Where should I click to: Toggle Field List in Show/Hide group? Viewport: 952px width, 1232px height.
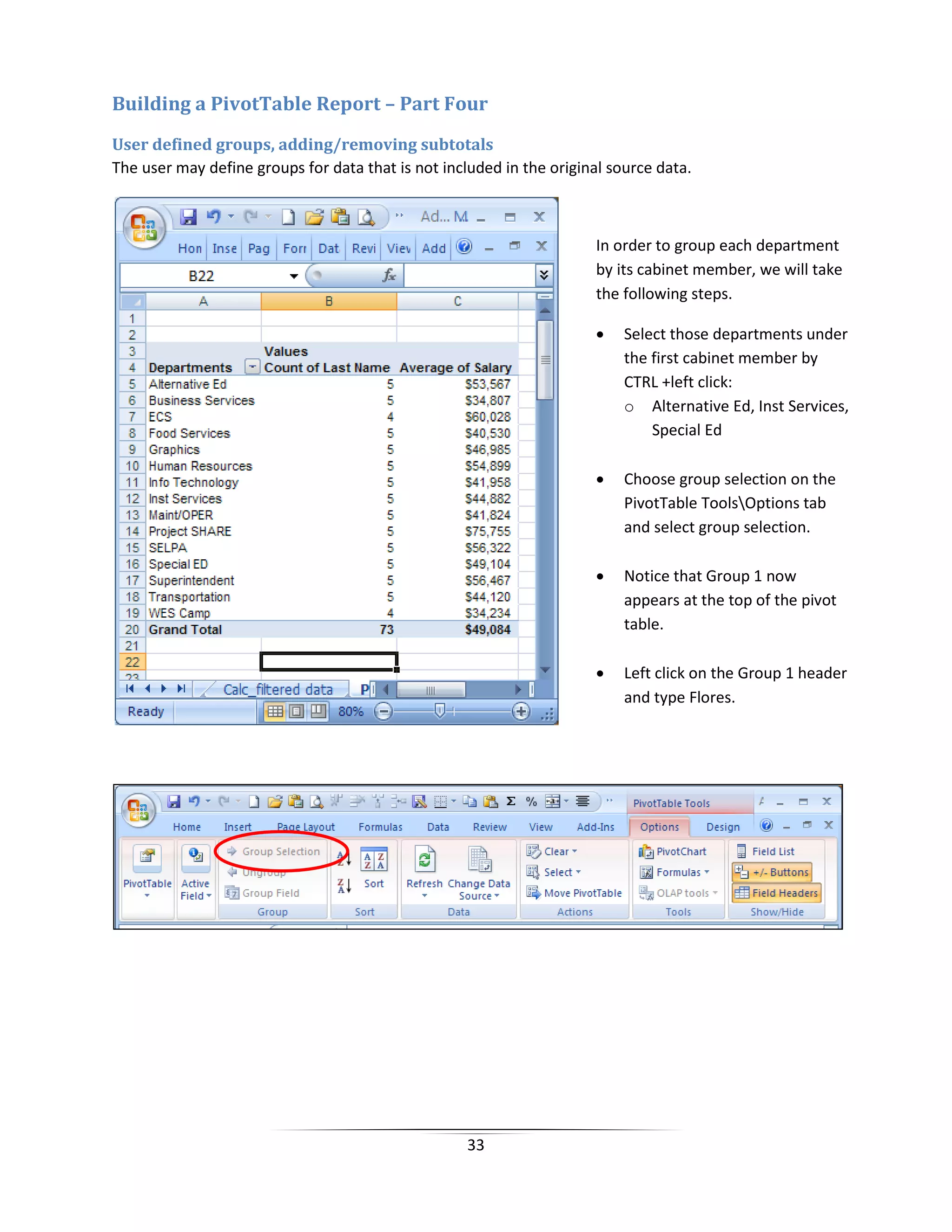click(765, 851)
